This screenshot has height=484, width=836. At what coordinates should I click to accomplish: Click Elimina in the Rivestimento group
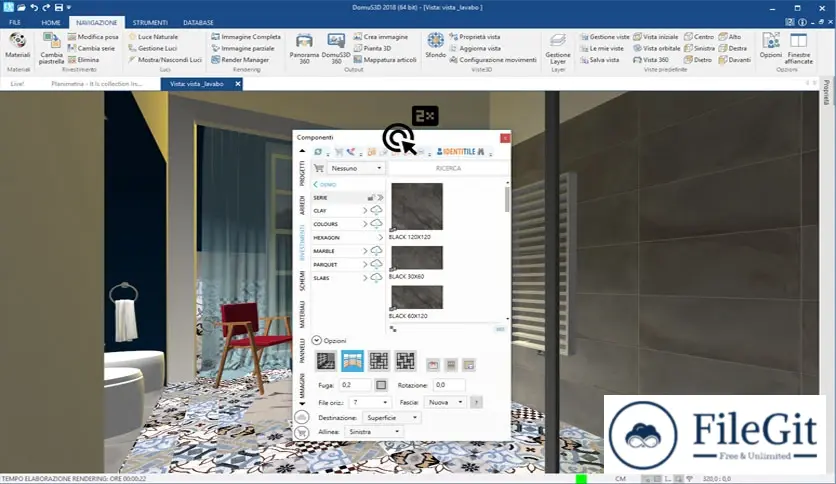coord(84,60)
